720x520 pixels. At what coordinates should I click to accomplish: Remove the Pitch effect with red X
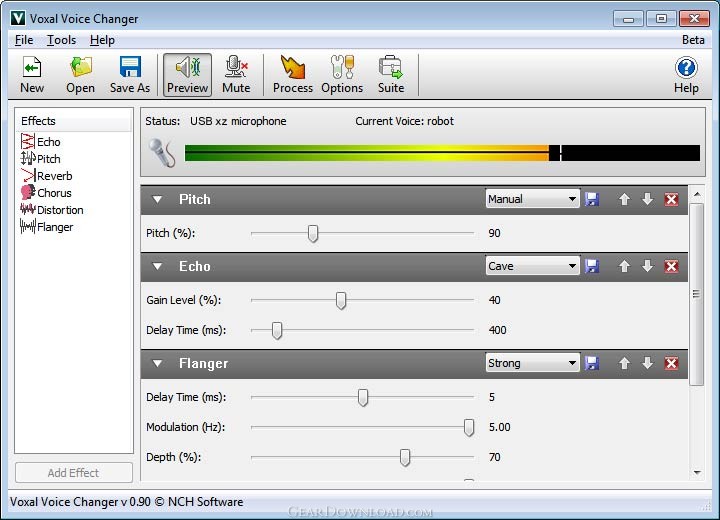pos(671,199)
